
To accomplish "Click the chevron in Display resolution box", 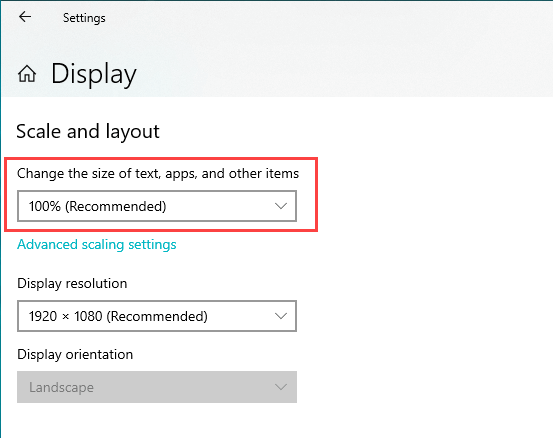I will pyautogui.click(x=281, y=316).
